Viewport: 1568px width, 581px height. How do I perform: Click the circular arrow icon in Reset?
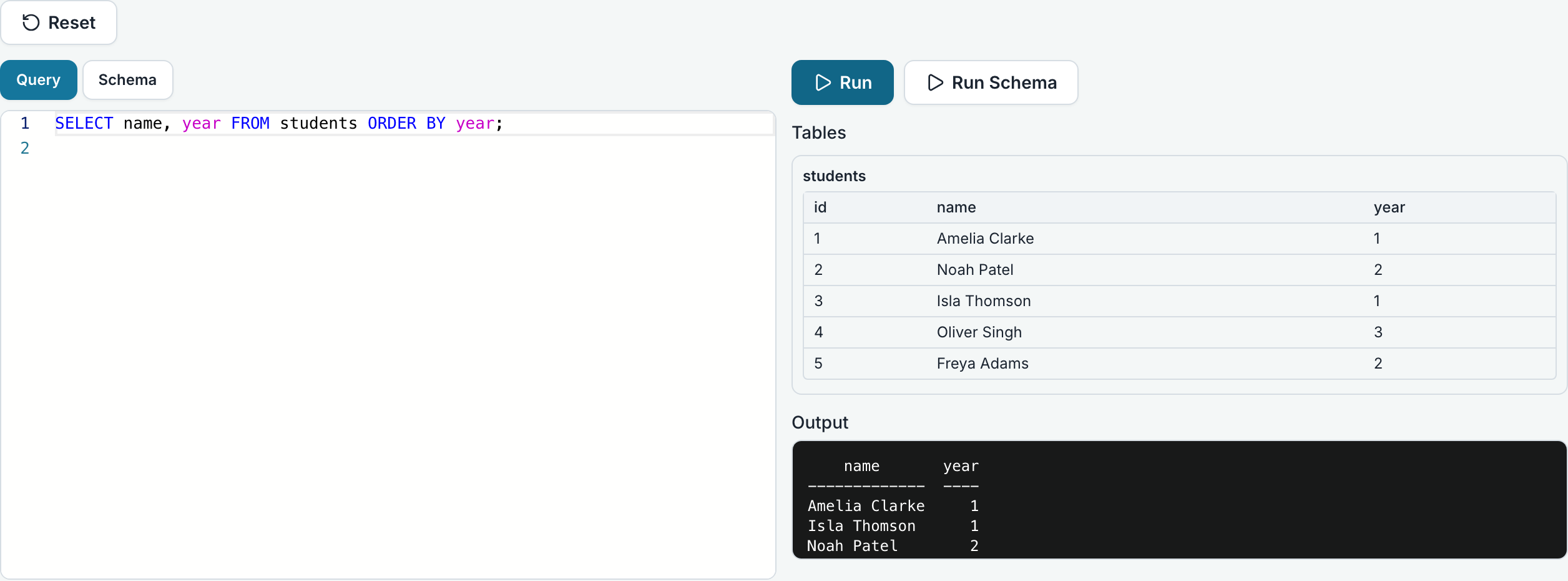pos(31,22)
